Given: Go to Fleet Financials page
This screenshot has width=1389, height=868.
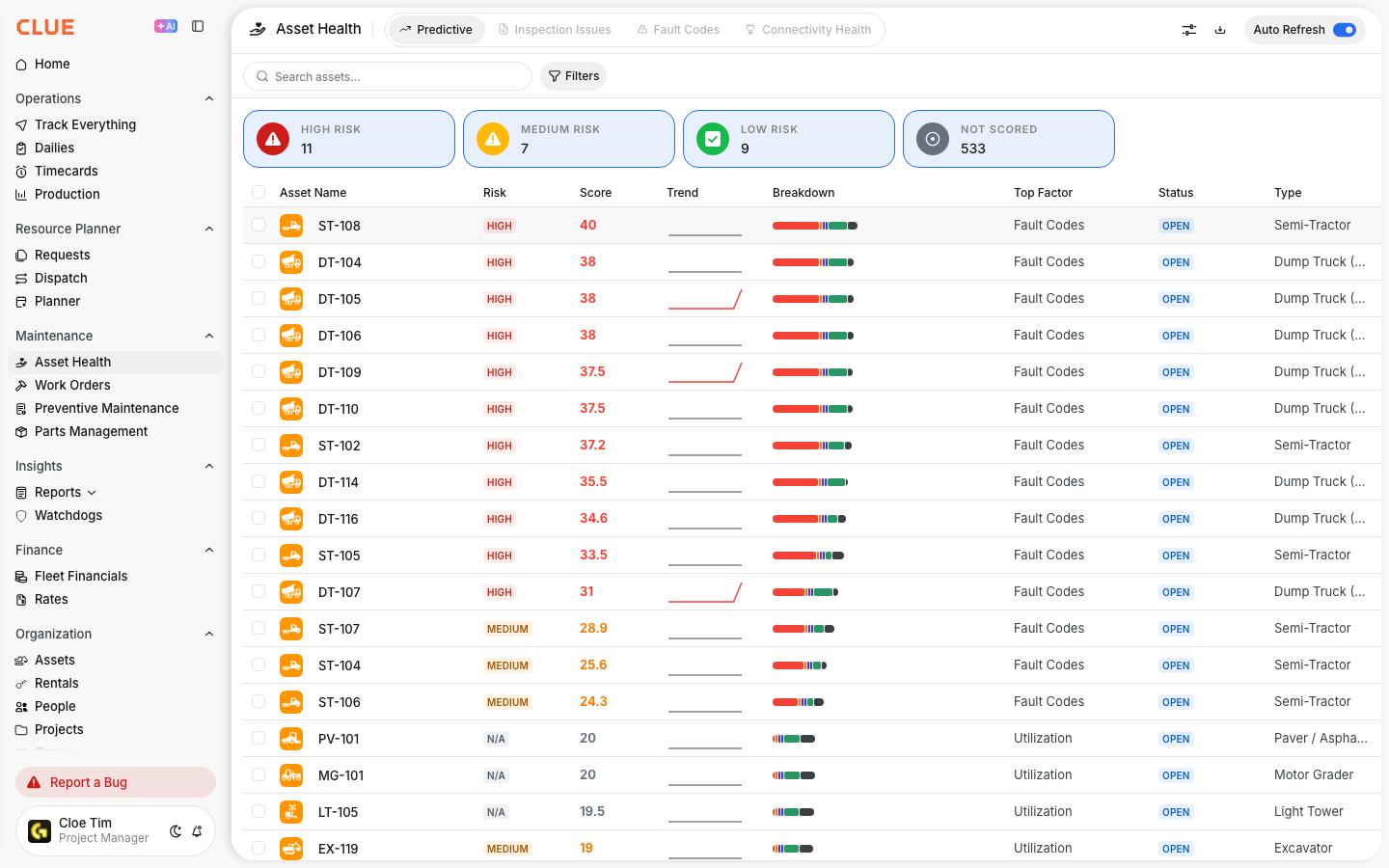Looking at the screenshot, I should click(x=116, y=576).
